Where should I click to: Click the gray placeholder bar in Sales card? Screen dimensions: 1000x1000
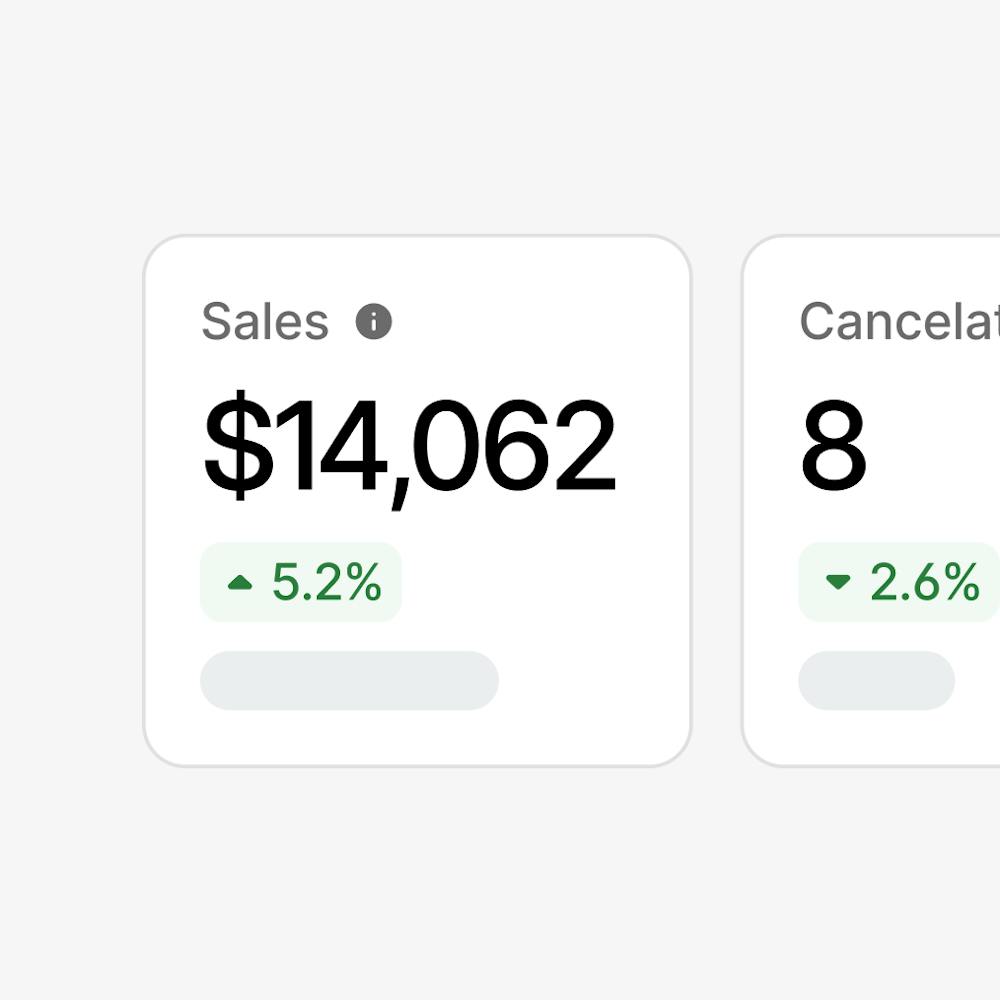click(349, 680)
